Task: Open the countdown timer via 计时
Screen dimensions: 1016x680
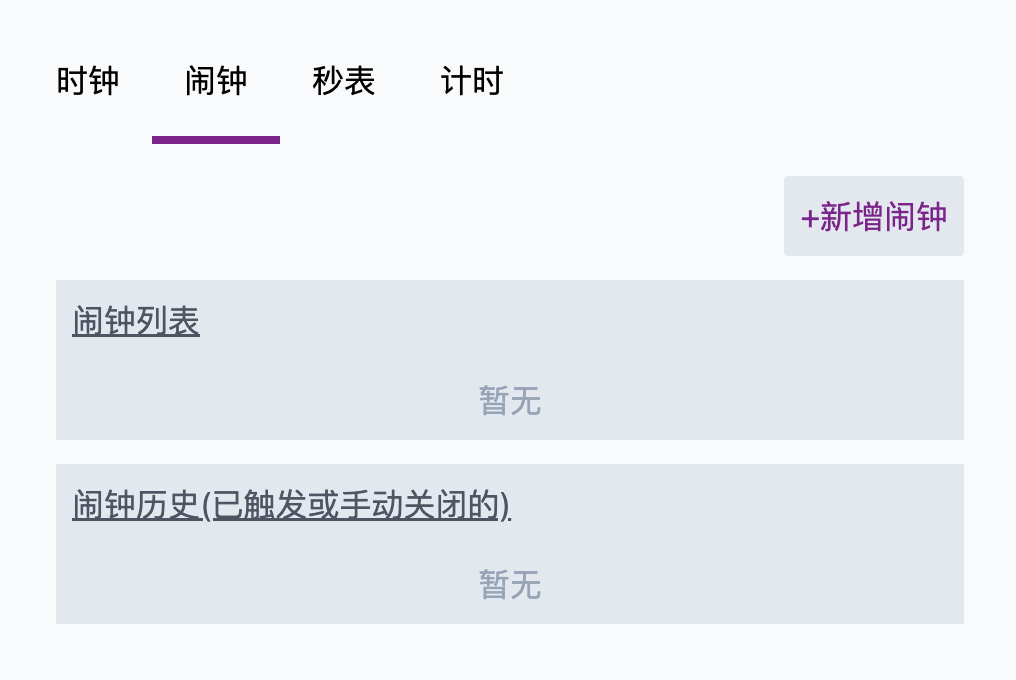Action: point(472,82)
